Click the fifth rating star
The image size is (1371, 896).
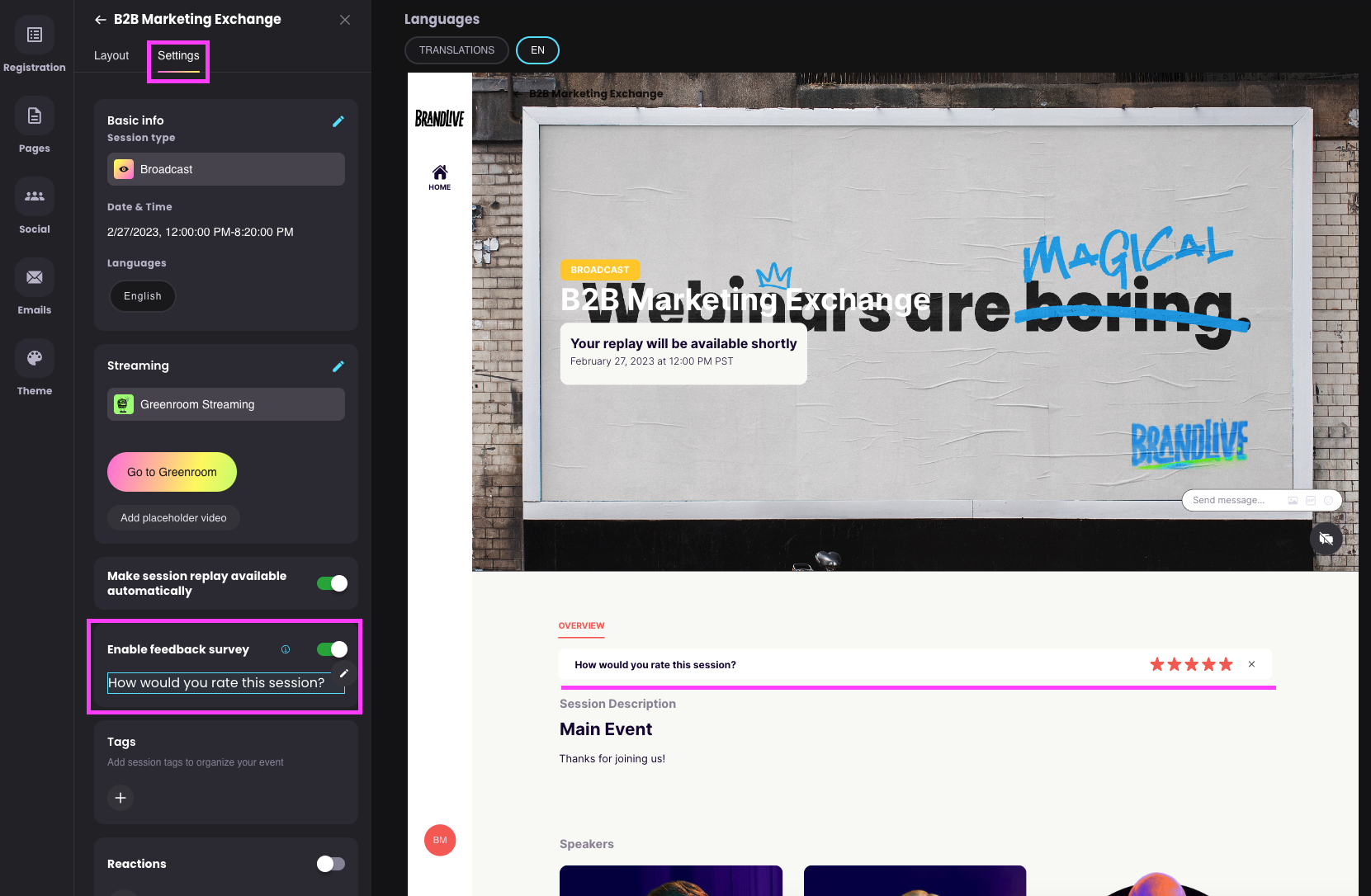[1226, 664]
